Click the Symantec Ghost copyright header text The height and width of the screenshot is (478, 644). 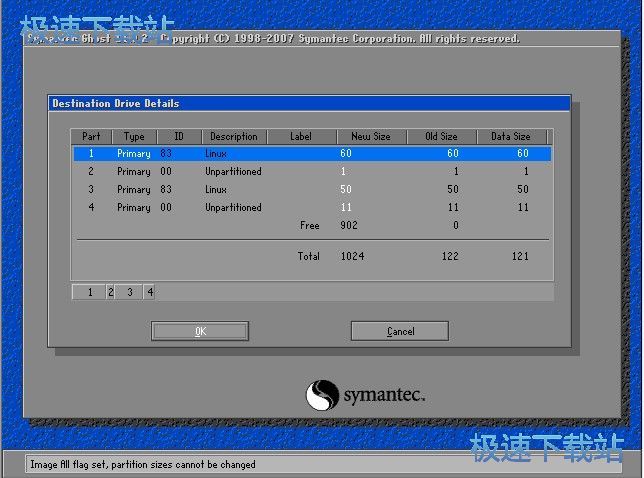[x=273, y=39]
